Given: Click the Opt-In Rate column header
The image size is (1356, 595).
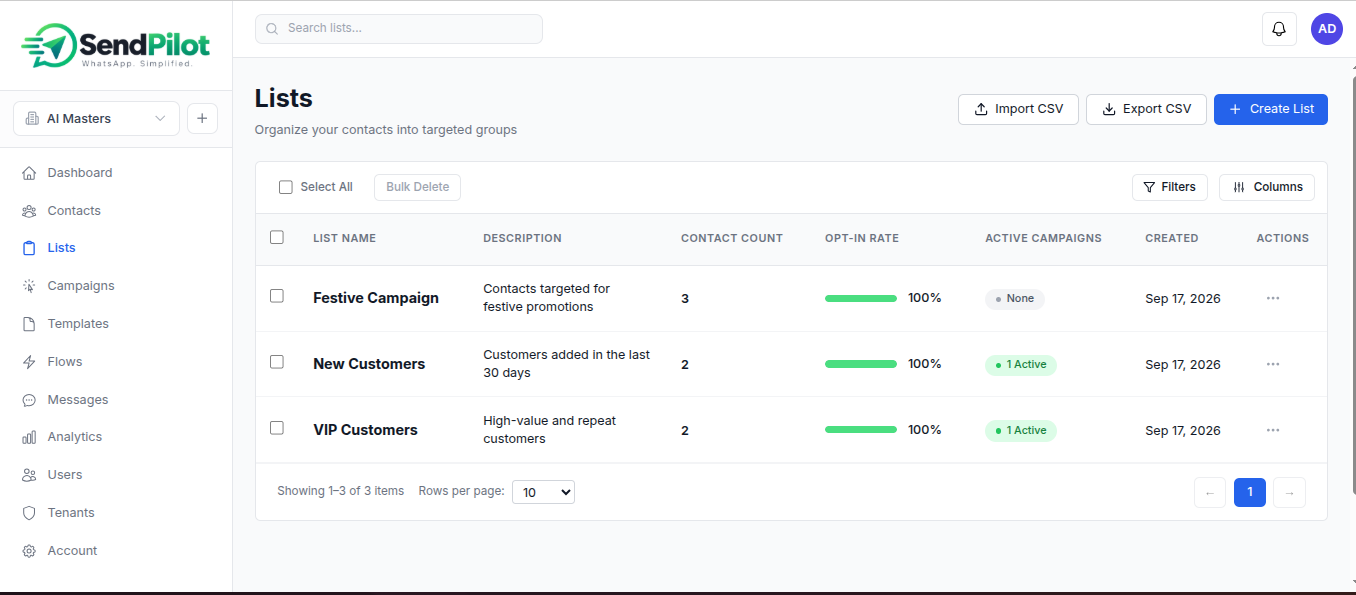Looking at the screenshot, I should point(862,238).
